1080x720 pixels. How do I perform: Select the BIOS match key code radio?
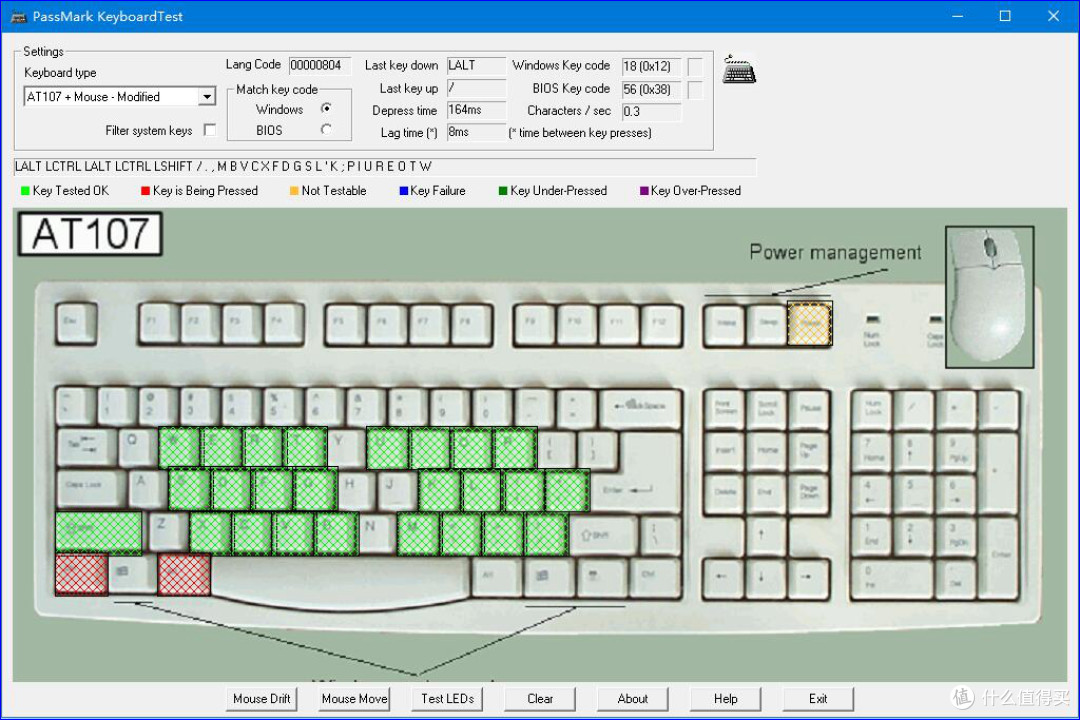tap(326, 130)
